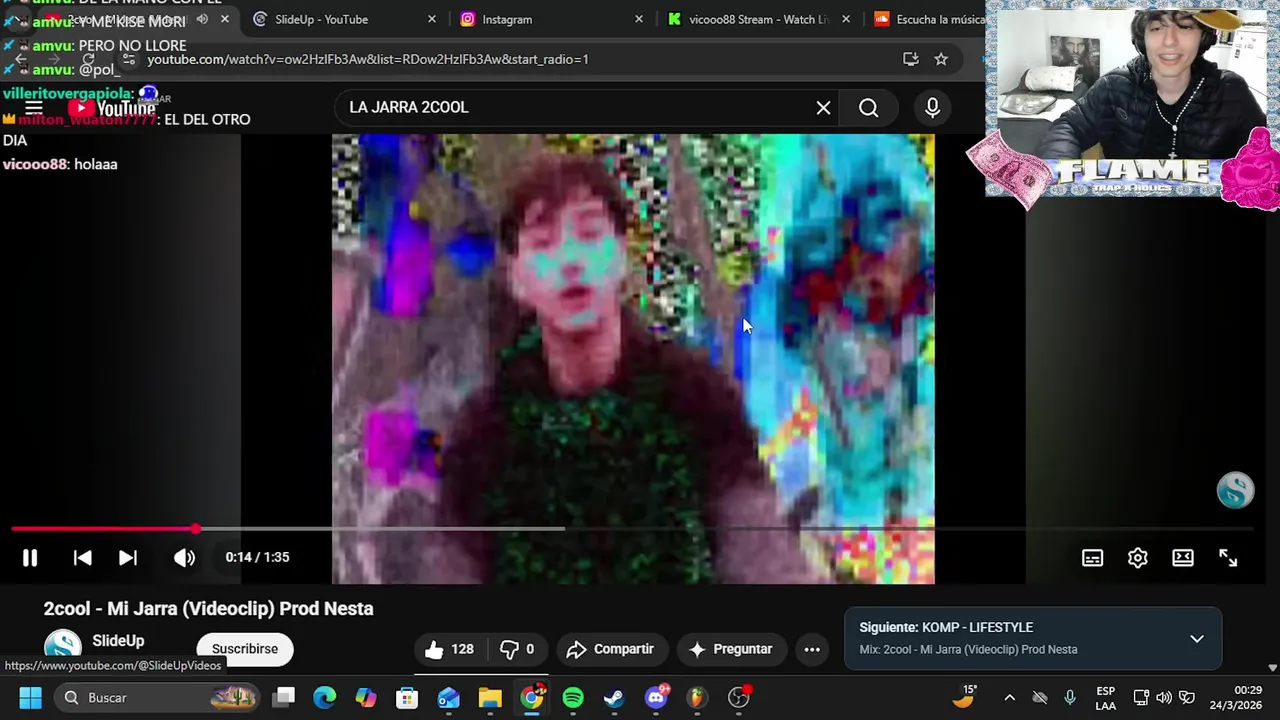Click the system tray microphone icon

pyautogui.click(x=1070, y=698)
